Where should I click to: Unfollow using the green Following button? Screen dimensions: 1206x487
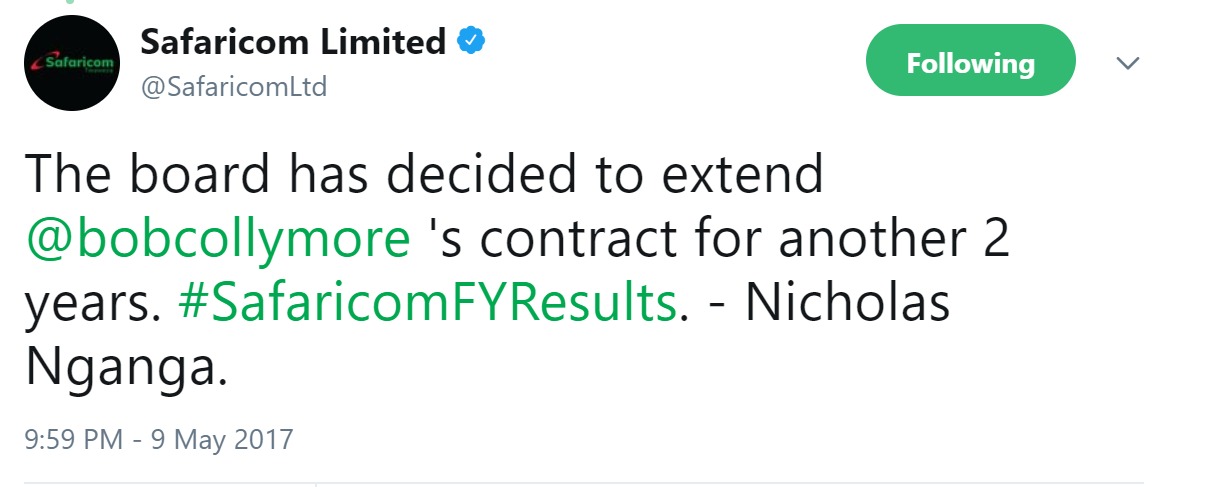(x=970, y=63)
